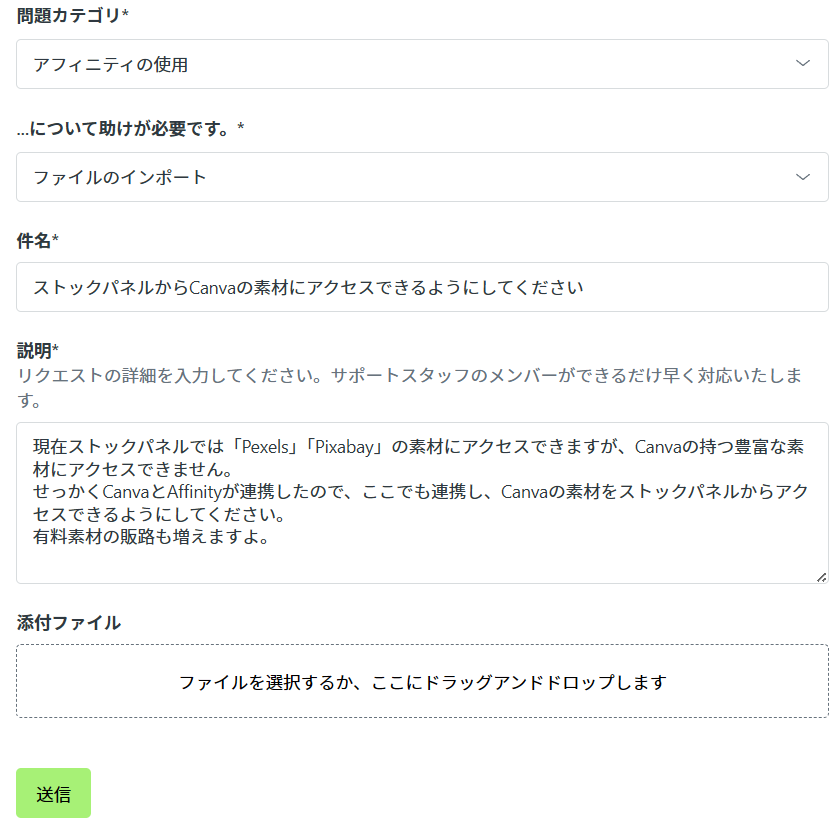Image resolution: width=839 pixels, height=826 pixels.
Task: Click the ファイルを選択する attachment drop zone
Action: (x=422, y=682)
